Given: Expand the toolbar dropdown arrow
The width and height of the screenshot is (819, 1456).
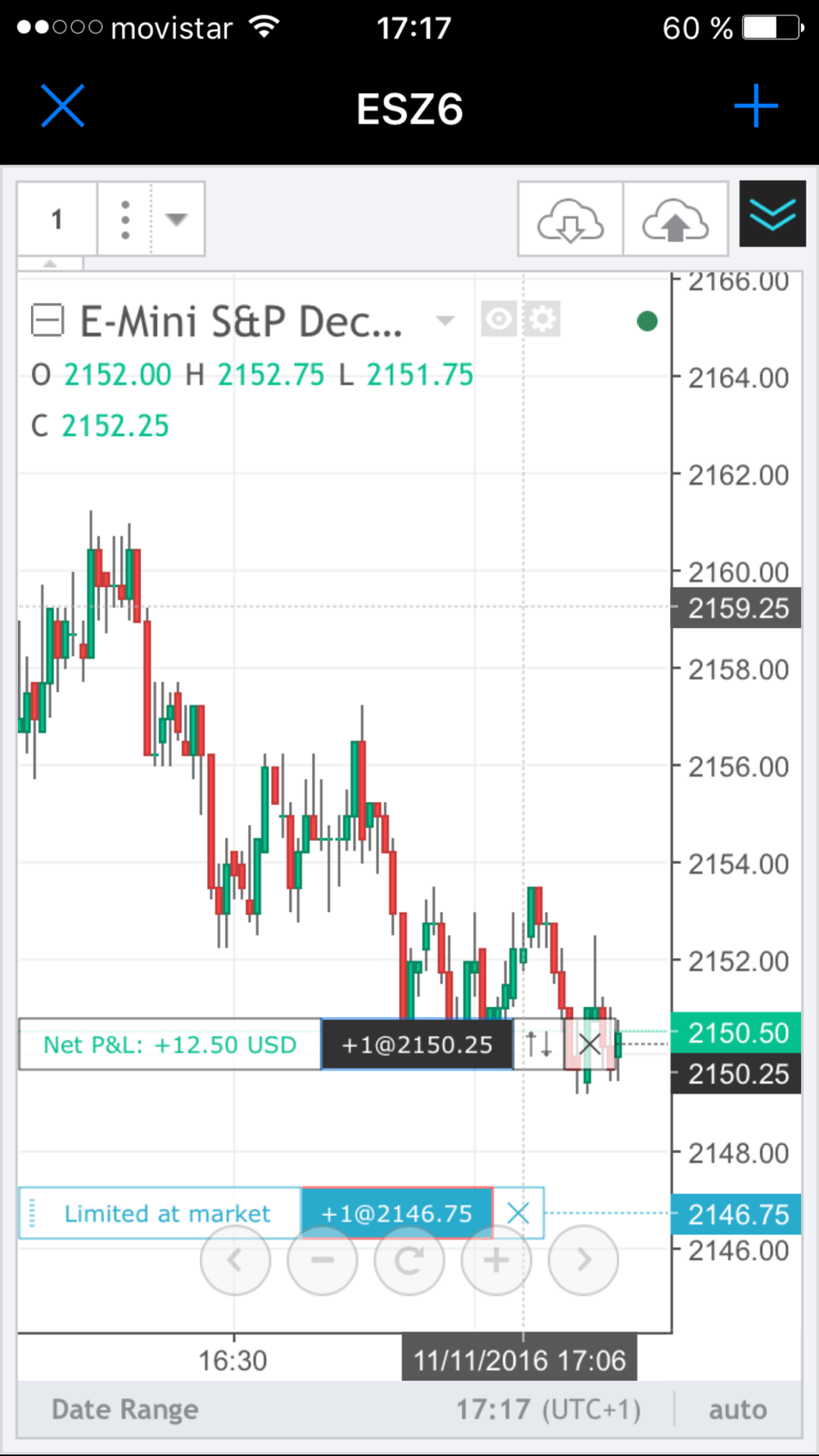Looking at the screenshot, I should coord(177,219).
